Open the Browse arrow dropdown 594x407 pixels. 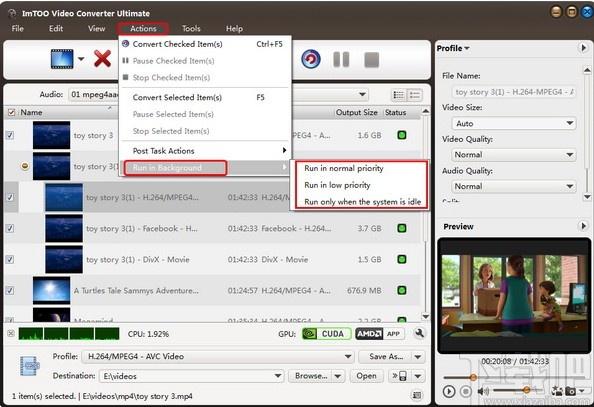click(x=338, y=376)
